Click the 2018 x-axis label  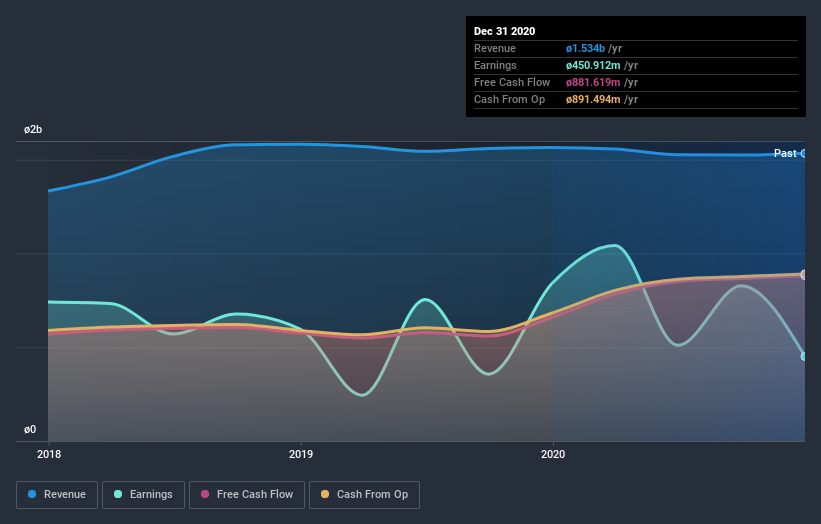coord(49,454)
